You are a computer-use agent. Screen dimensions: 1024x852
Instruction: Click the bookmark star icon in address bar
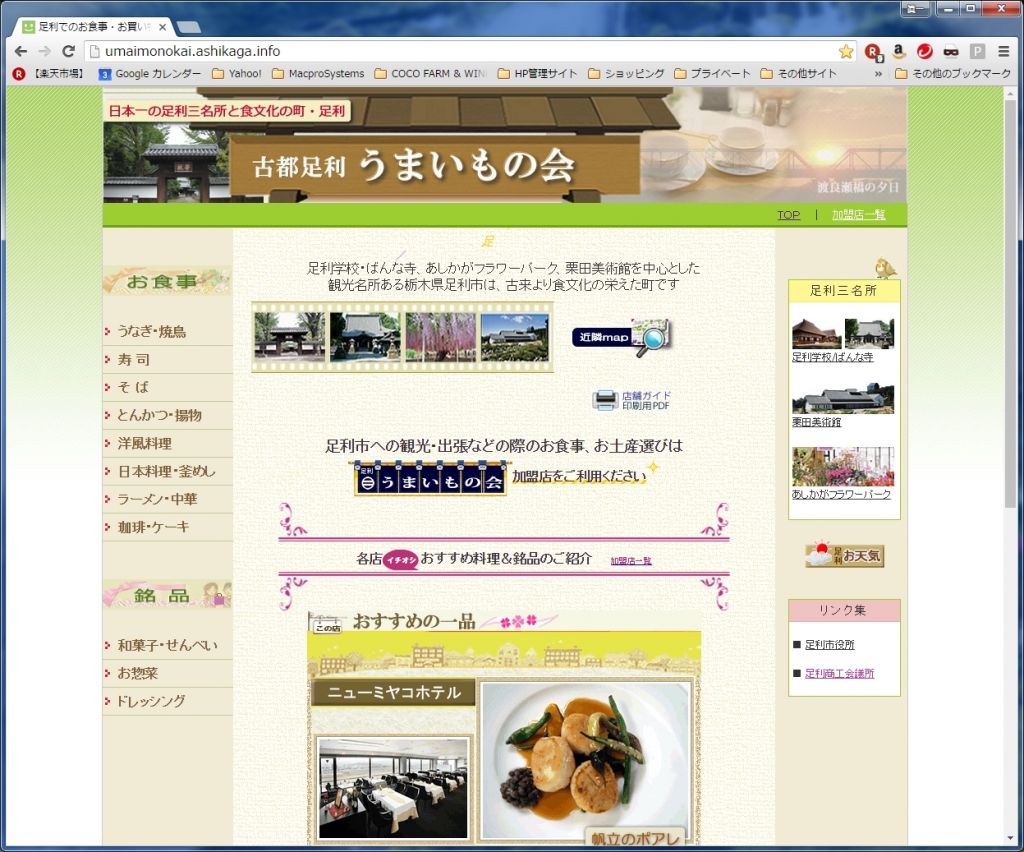[846, 51]
